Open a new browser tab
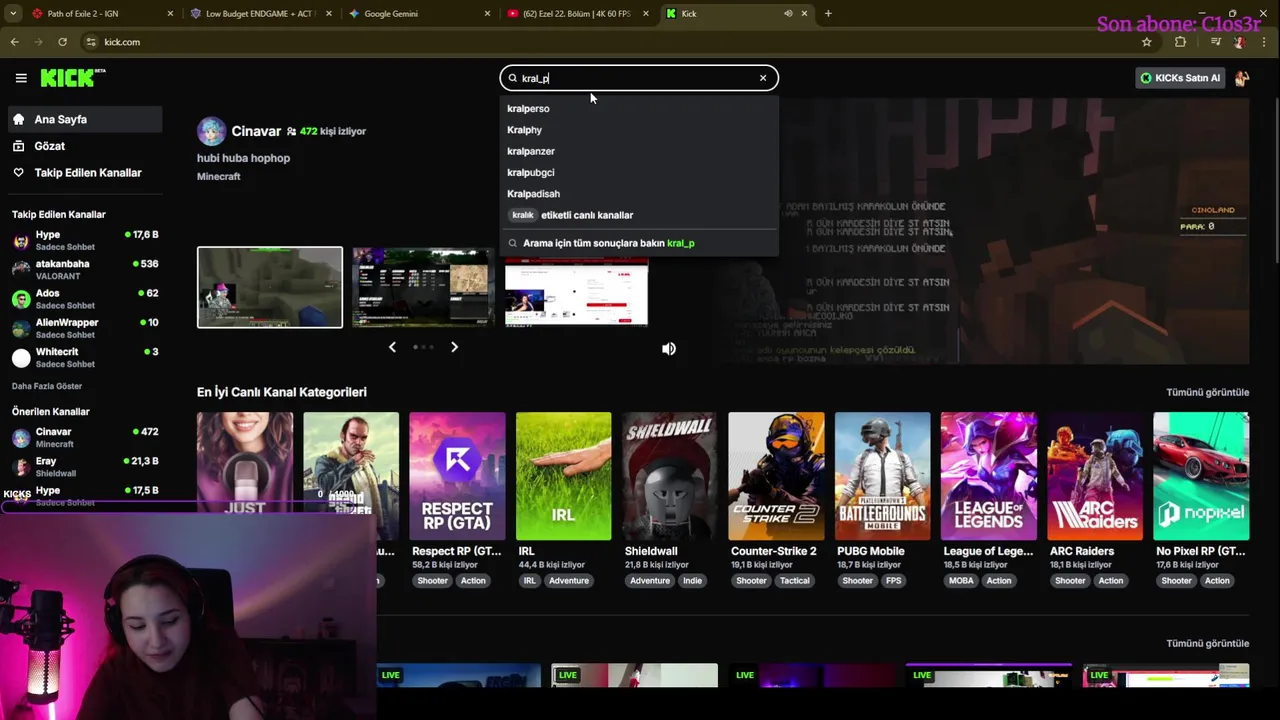Image resolution: width=1280 pixels, height=720 pixels. pos(828,14)
